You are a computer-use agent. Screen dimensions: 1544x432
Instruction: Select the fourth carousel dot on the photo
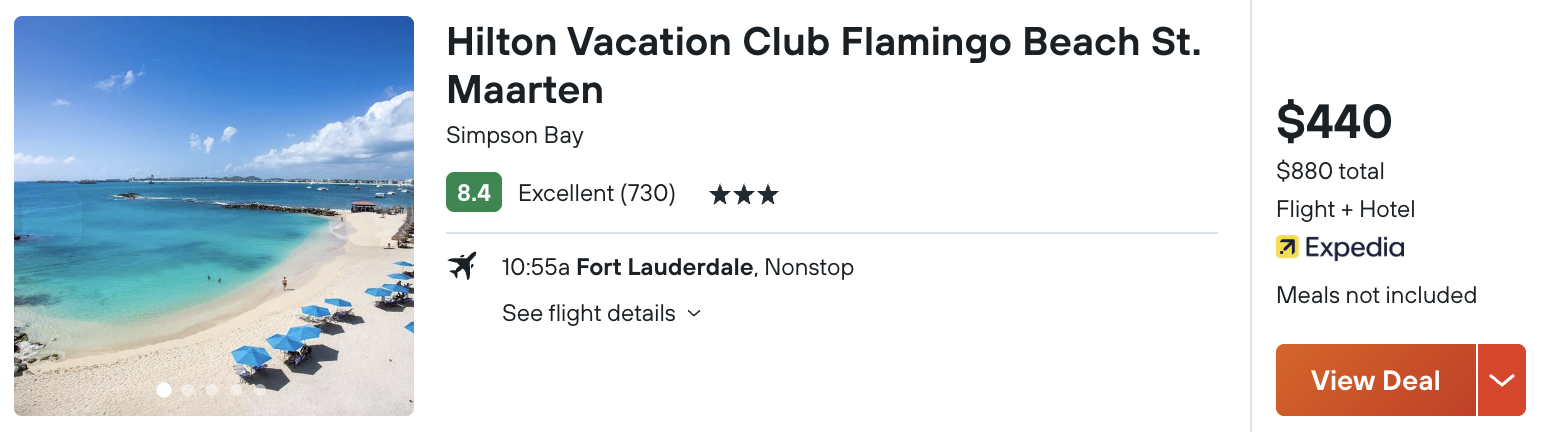pyautogui.click(x=236, y=390)
